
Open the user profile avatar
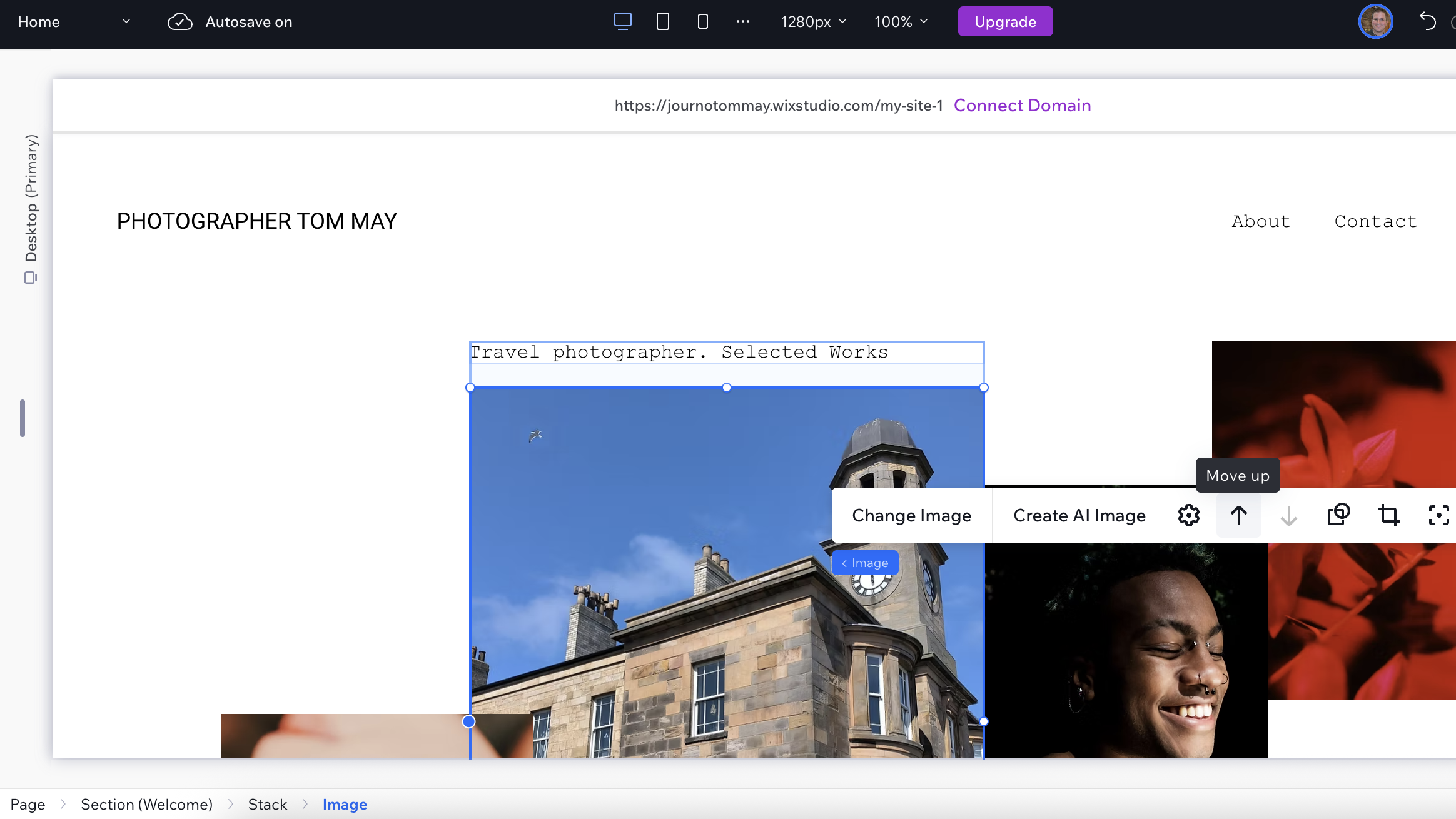click(x=1375, y=21)
